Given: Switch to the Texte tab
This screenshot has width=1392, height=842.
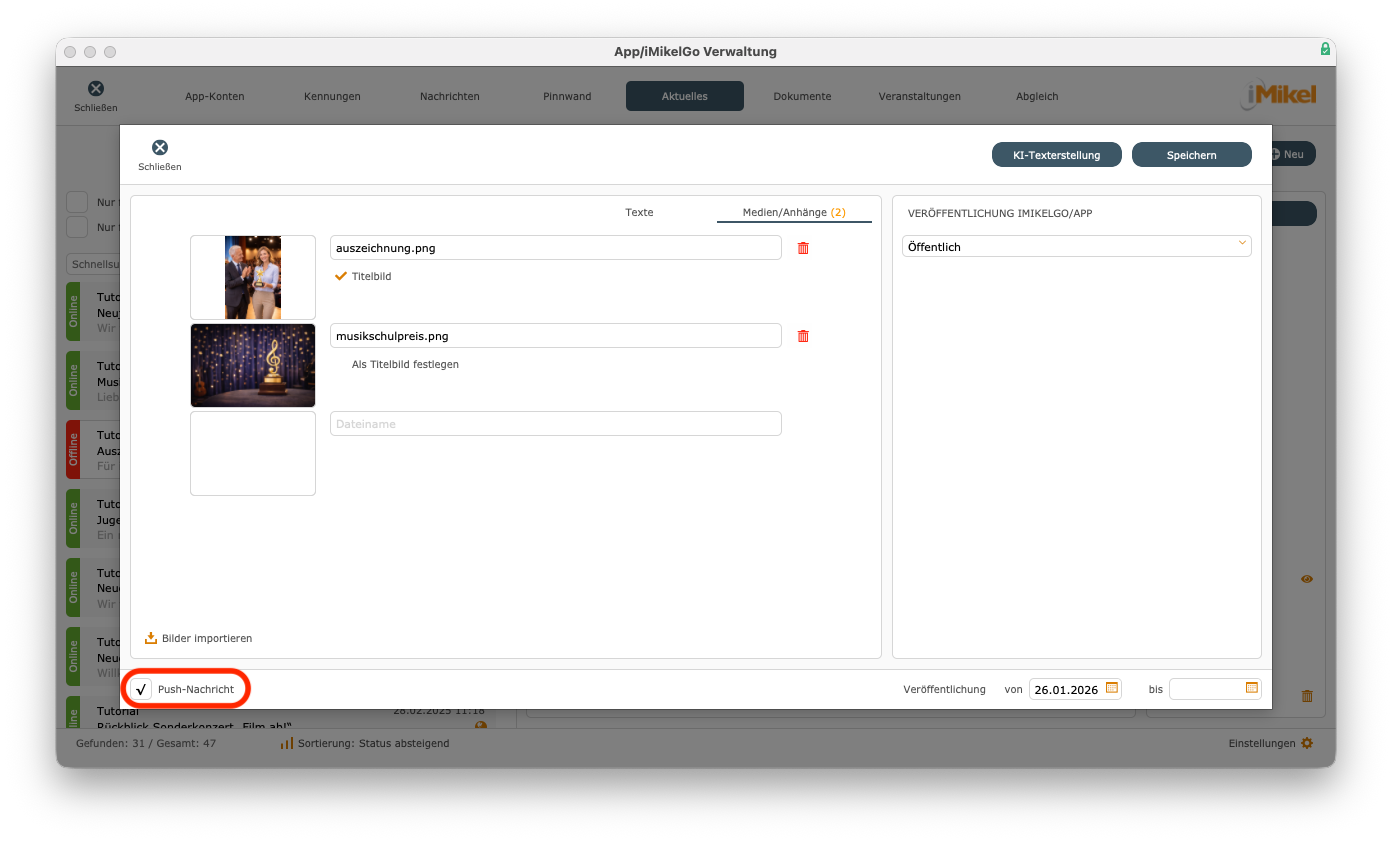Looking at the screenshot, I should [x=639, y=212].
